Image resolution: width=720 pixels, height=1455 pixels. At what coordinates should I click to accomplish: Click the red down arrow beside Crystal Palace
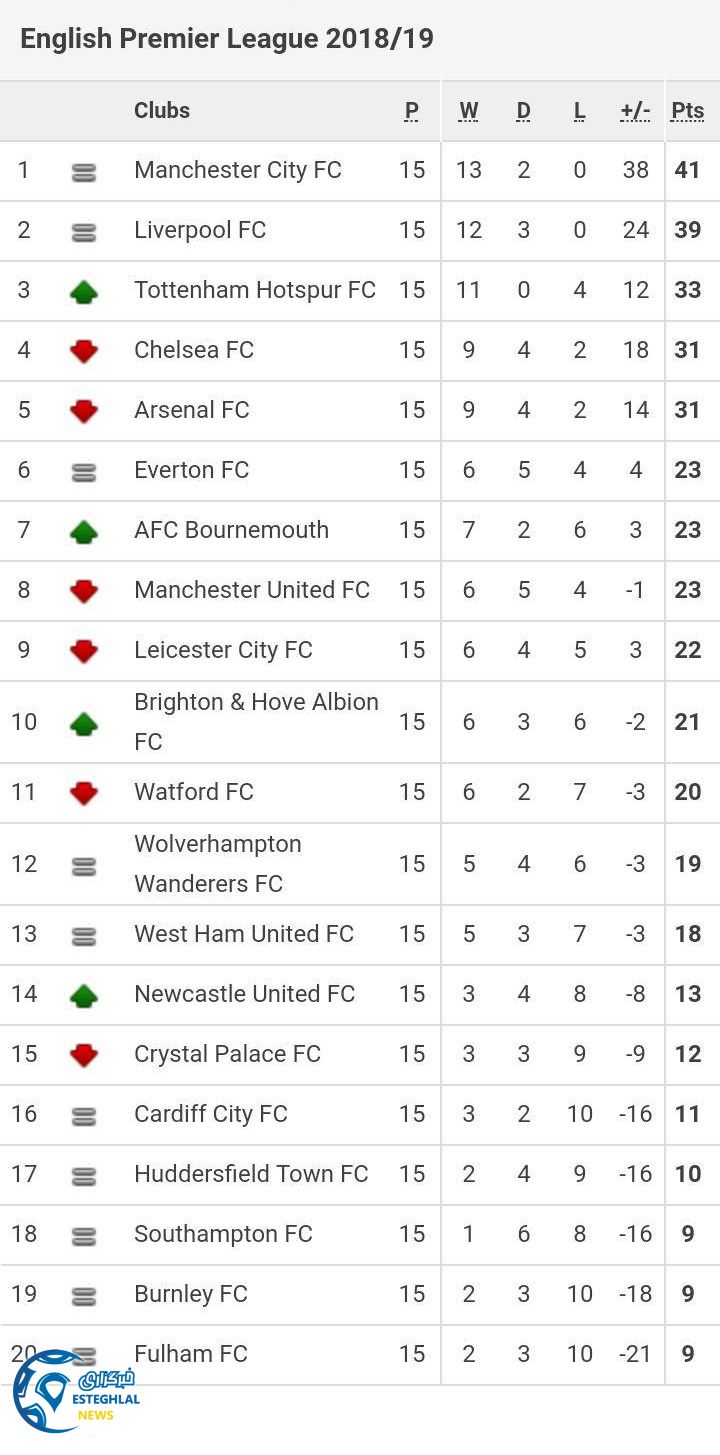point(84,1055)
